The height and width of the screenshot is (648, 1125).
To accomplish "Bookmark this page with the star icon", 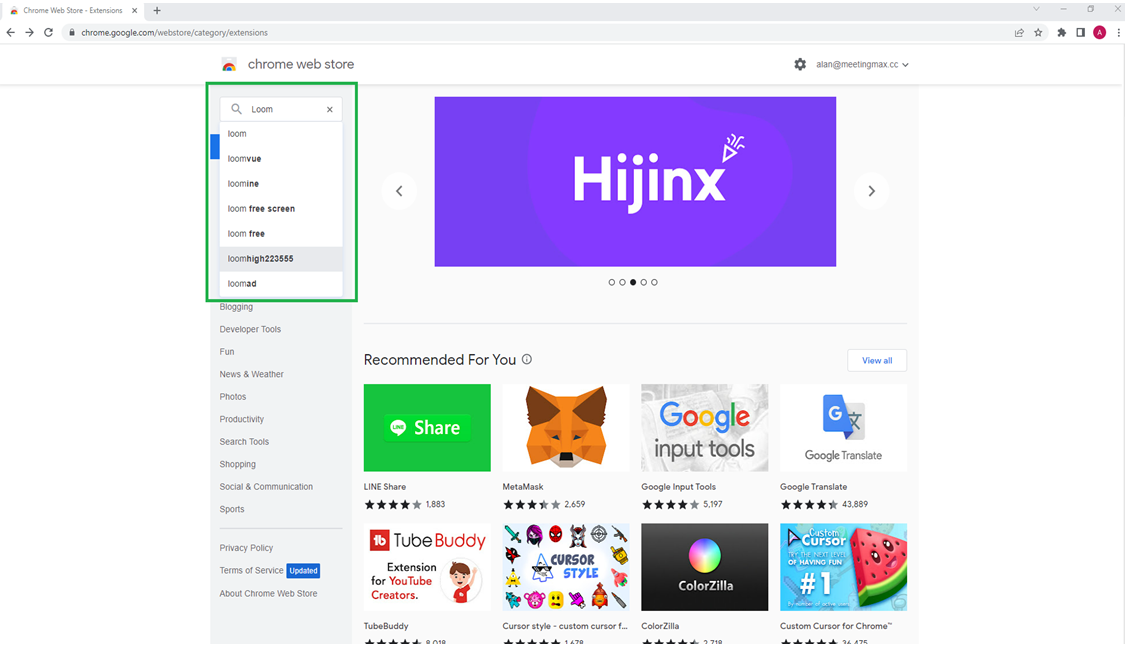I will point(1038,32).
